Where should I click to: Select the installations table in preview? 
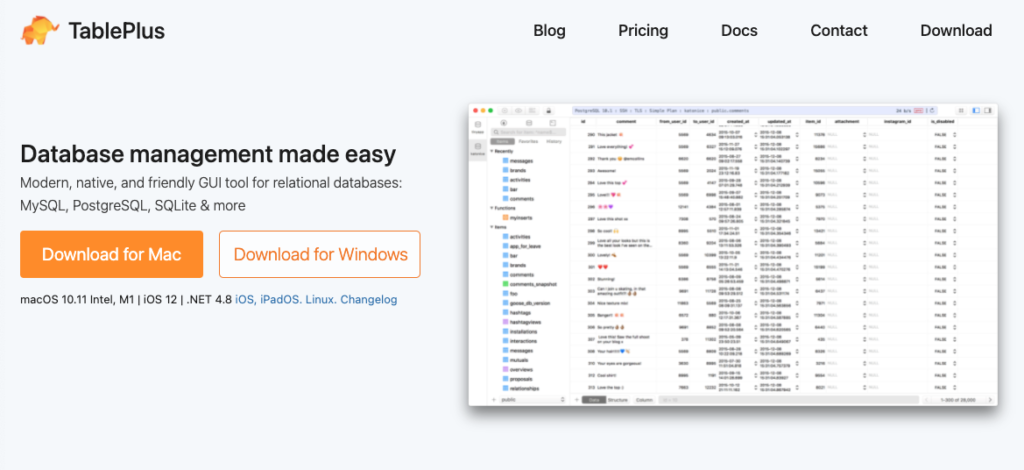click(x=520, y=332)
